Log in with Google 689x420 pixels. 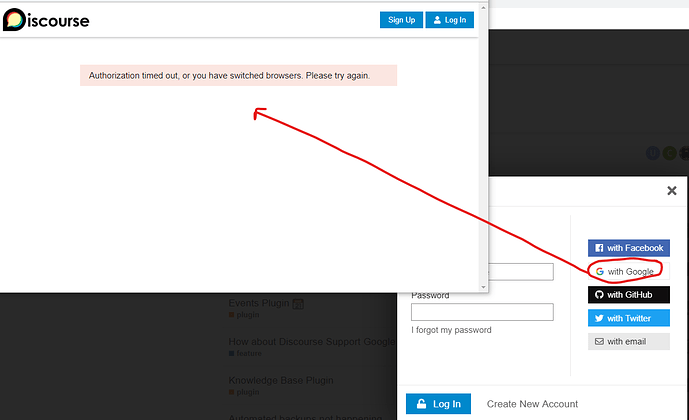point(629,272)
